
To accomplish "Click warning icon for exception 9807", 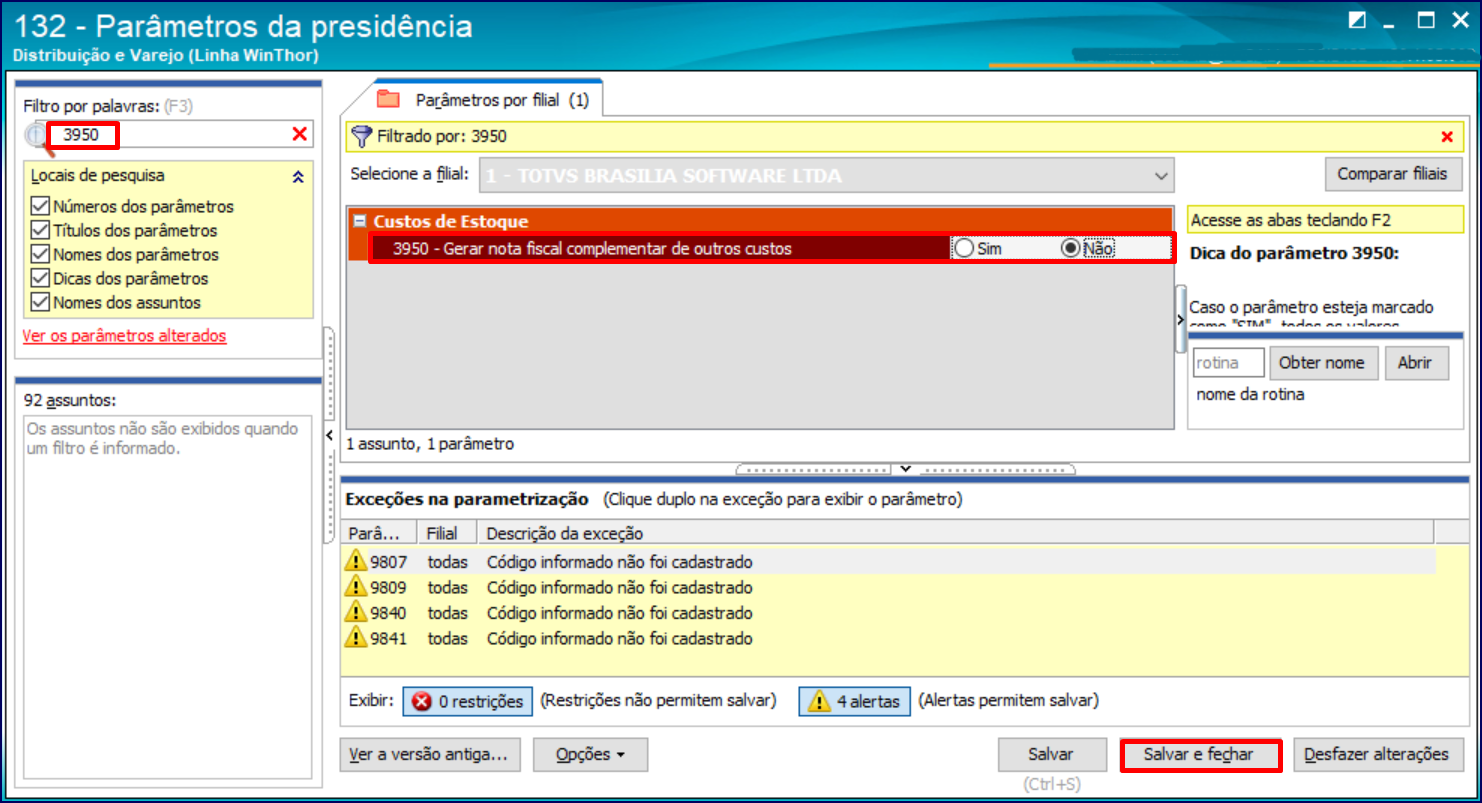I will click(x=356, y=561).
